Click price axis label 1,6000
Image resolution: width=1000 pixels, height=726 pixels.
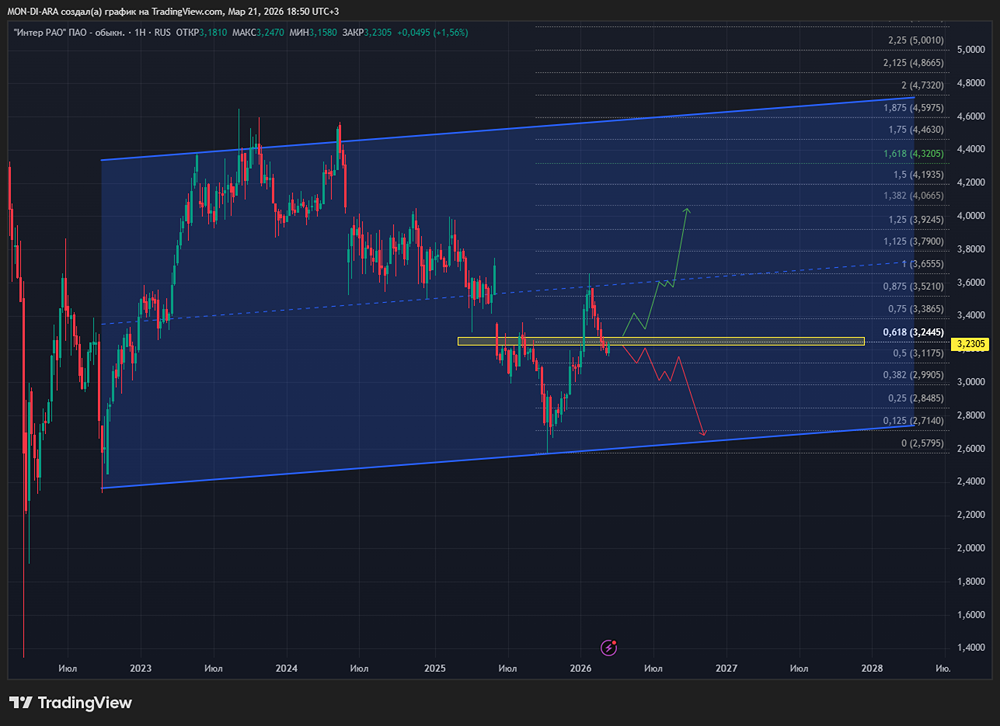click(x=971, y=614)
